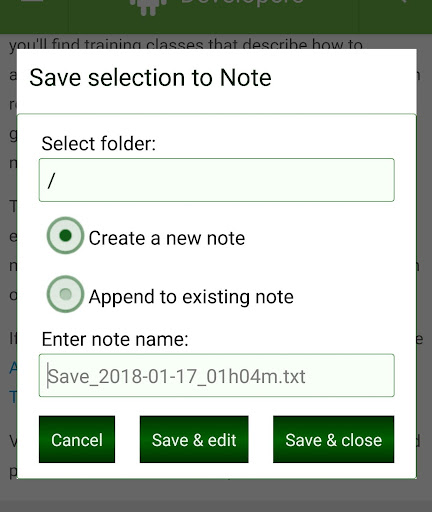Tap the Android robot logo icon
Image resolution: width=432 pixels, height=512 pixels.
(x=148, y=7)
